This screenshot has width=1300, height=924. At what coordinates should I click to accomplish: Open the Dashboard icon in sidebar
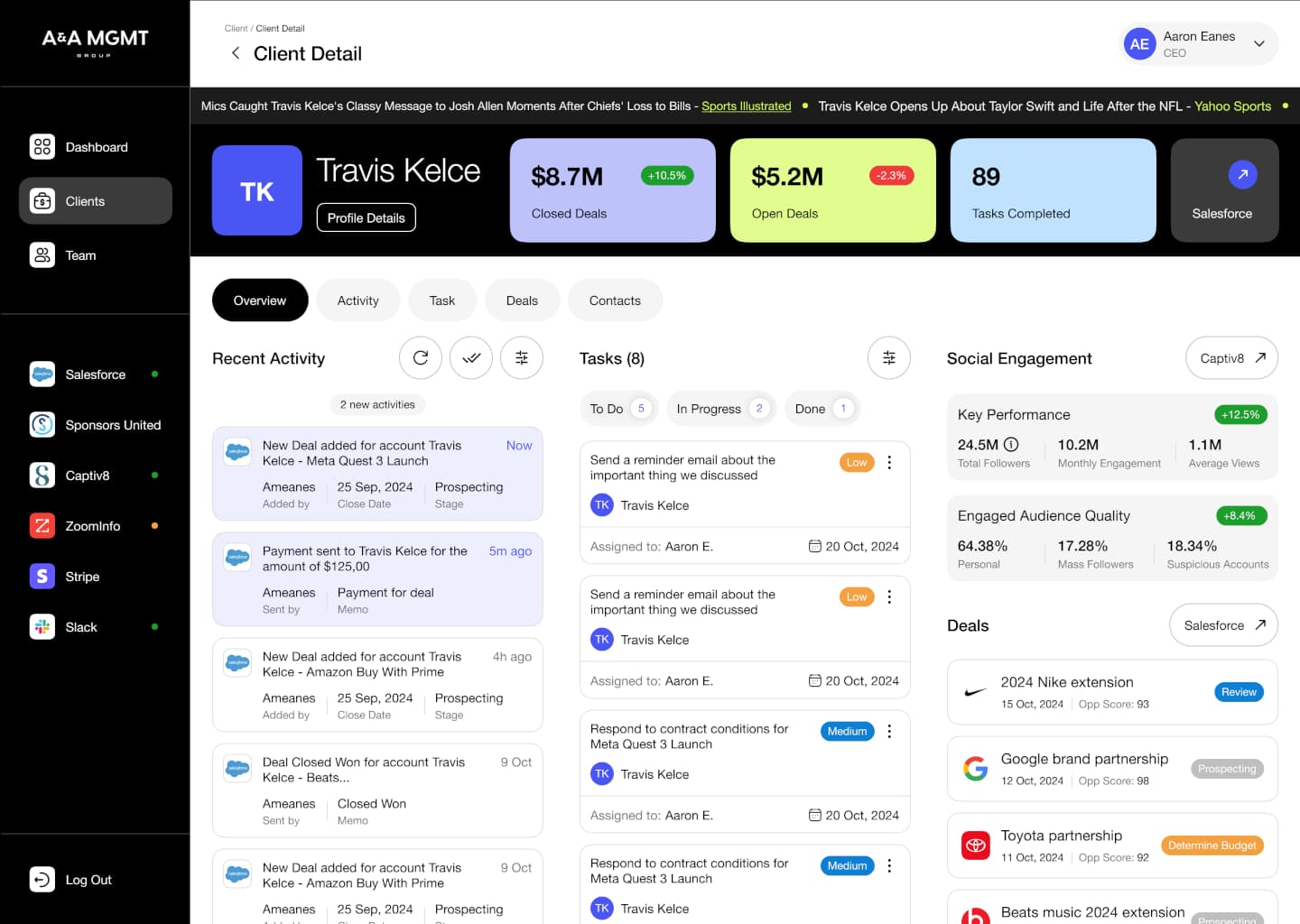click(42, 147)
